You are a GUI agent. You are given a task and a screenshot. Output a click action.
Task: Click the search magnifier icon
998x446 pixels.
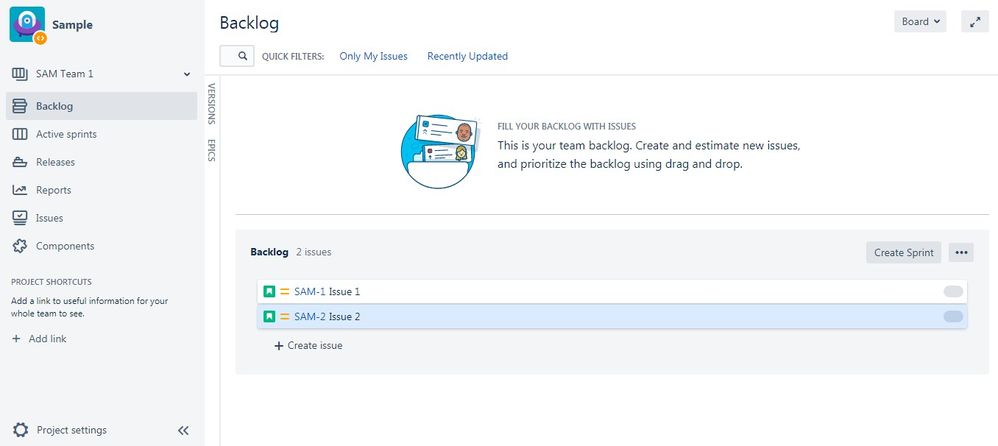pos(242,56)
